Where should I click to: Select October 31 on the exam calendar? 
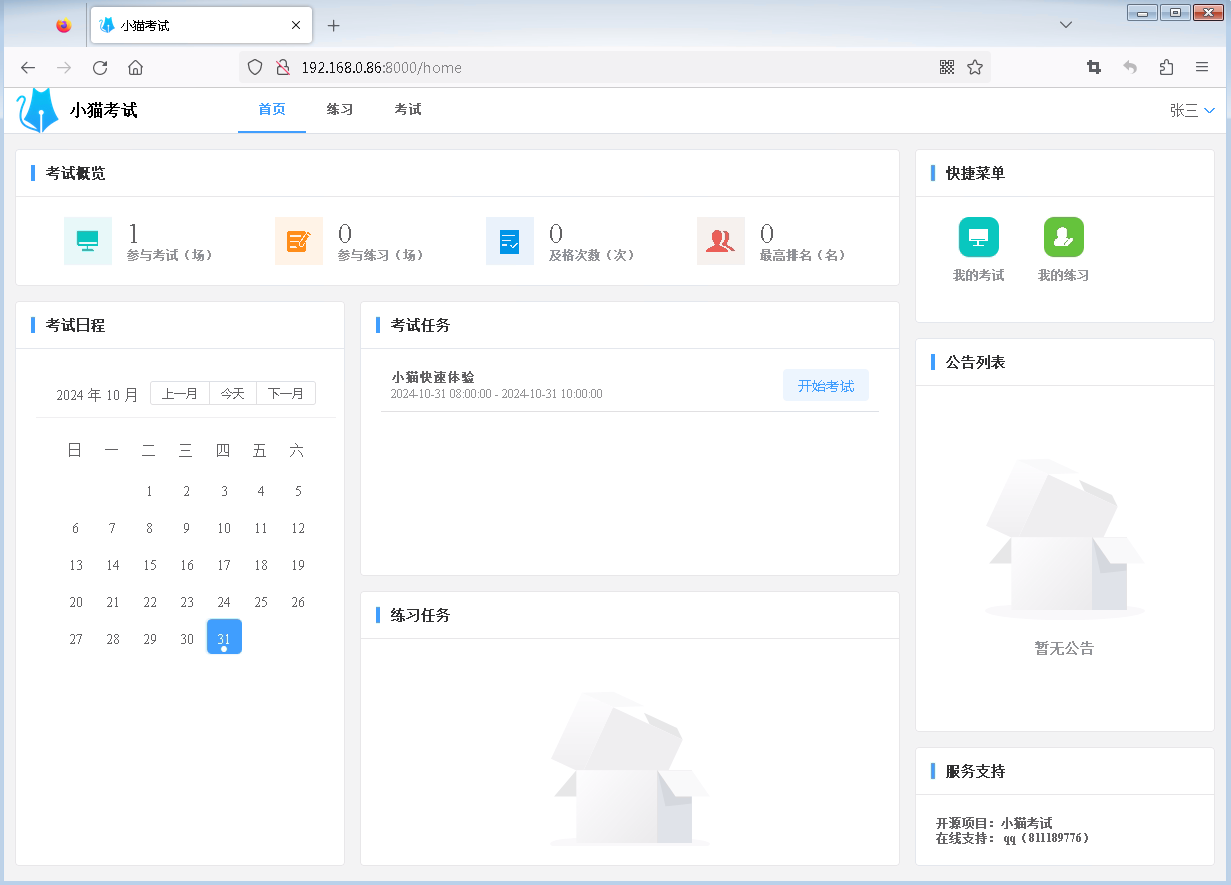(x=223, y=636)
